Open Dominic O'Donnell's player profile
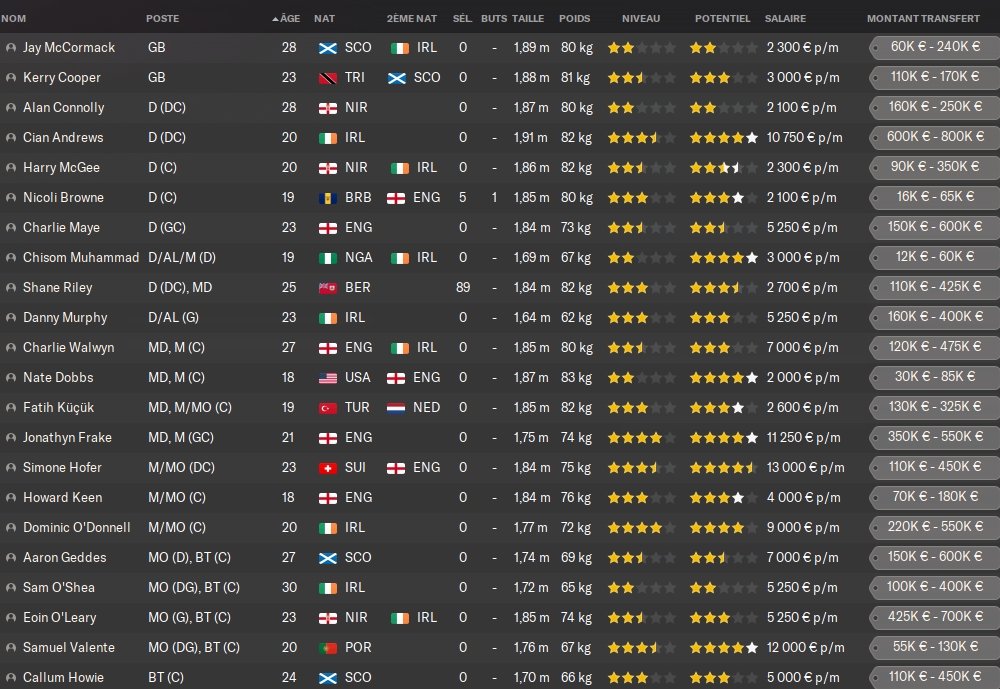 click(74, 527)
